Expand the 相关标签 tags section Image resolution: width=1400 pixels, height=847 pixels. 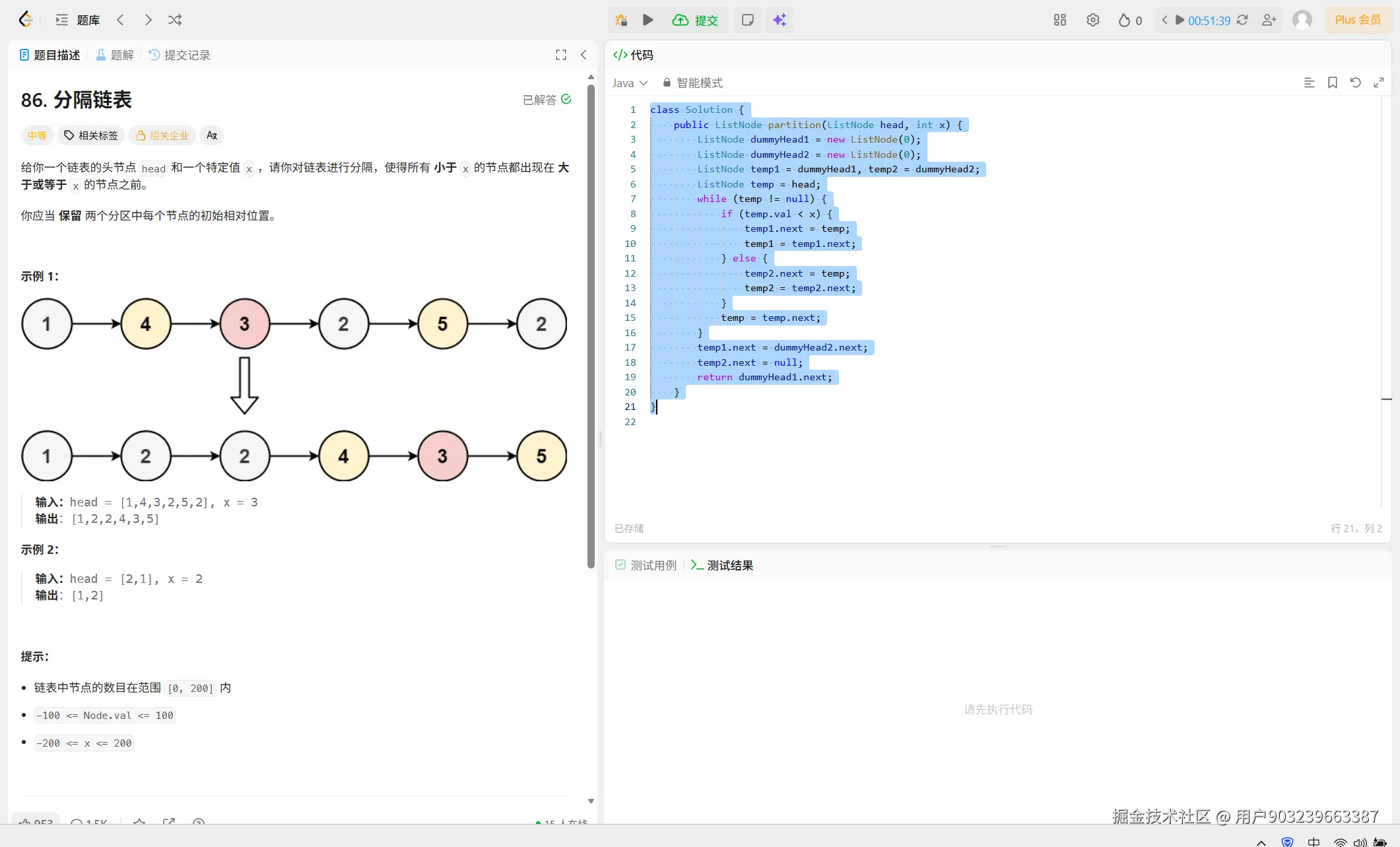pyautogui.click(x=91, y=135)
